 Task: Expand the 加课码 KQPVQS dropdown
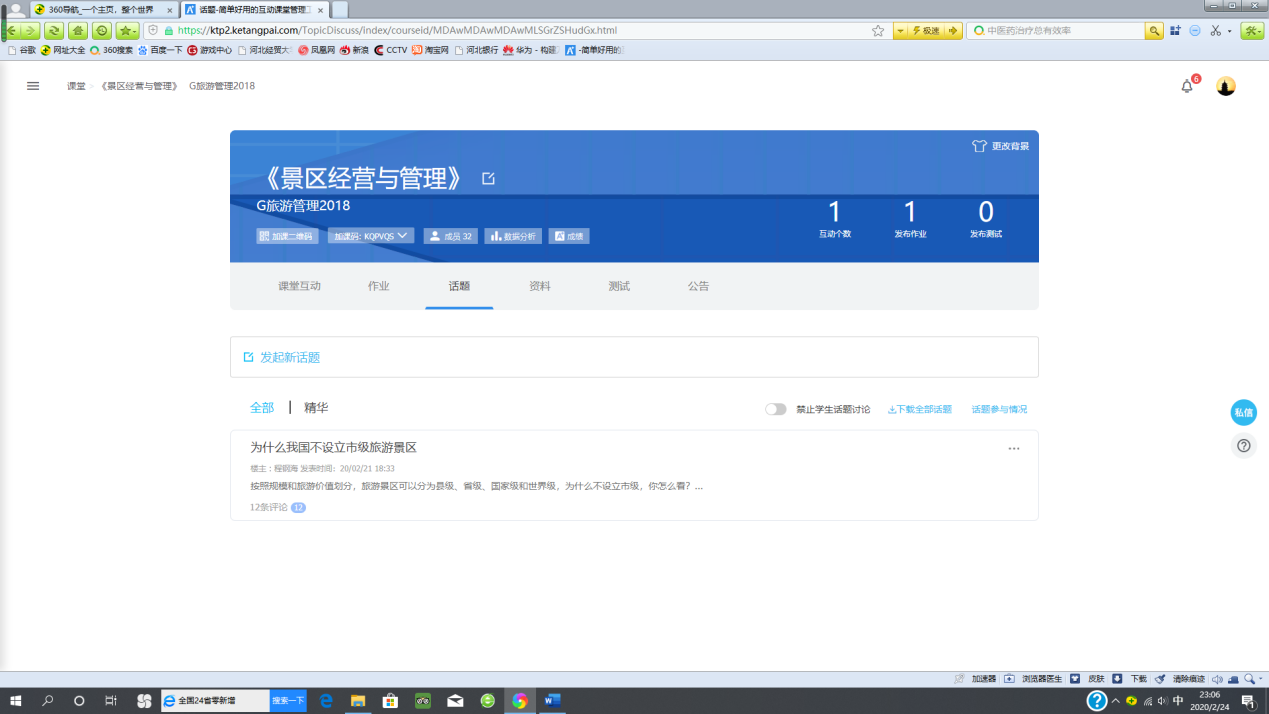(x=371, y=236)
